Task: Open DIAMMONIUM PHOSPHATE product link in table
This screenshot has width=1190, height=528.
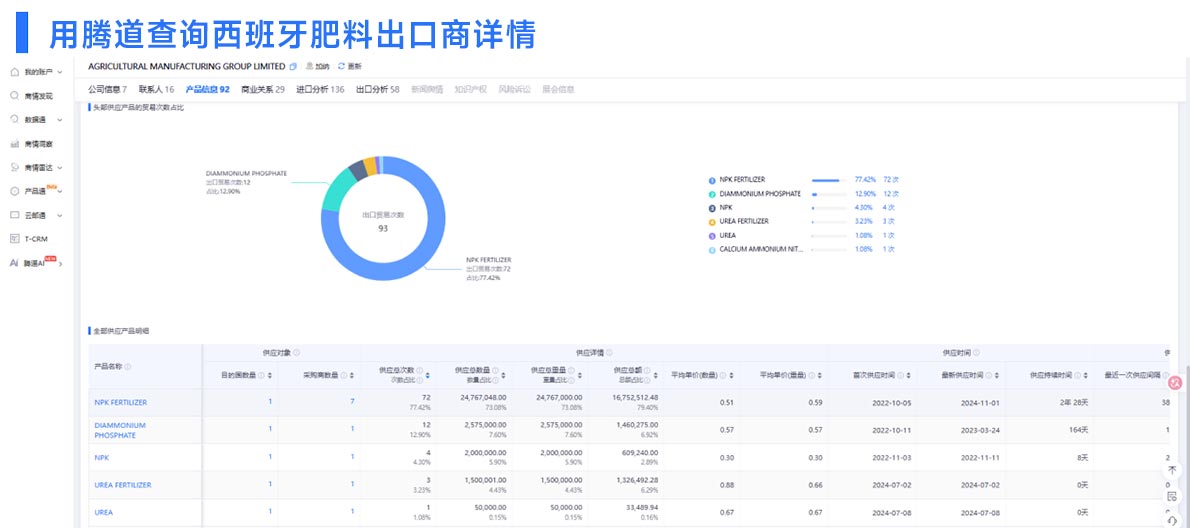Action: 120,430
